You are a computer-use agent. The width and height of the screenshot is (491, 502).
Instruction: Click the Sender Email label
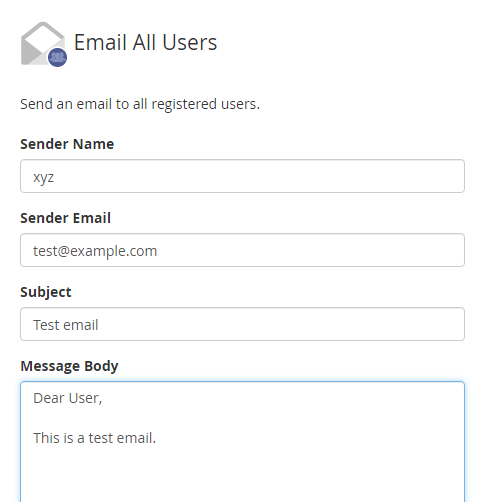click(x=65, y=218)
